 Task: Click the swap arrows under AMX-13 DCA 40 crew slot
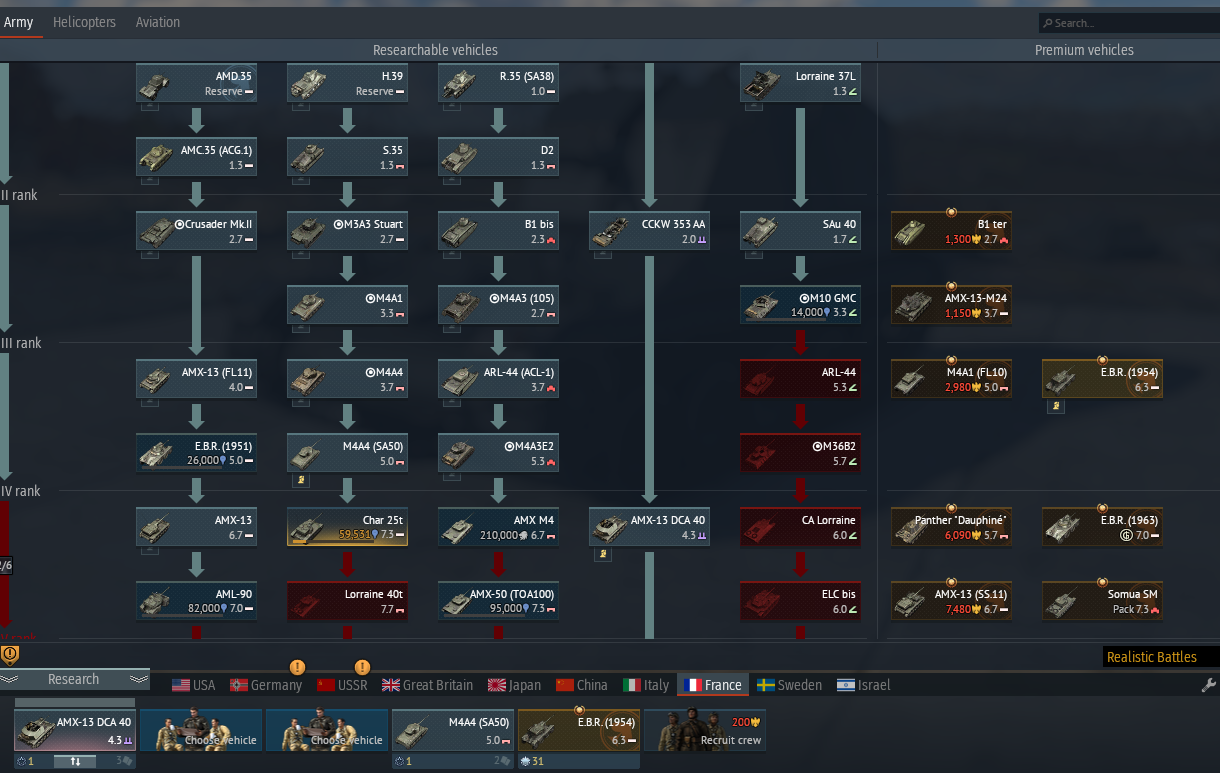pyautogui.click(x=74, y=761)
